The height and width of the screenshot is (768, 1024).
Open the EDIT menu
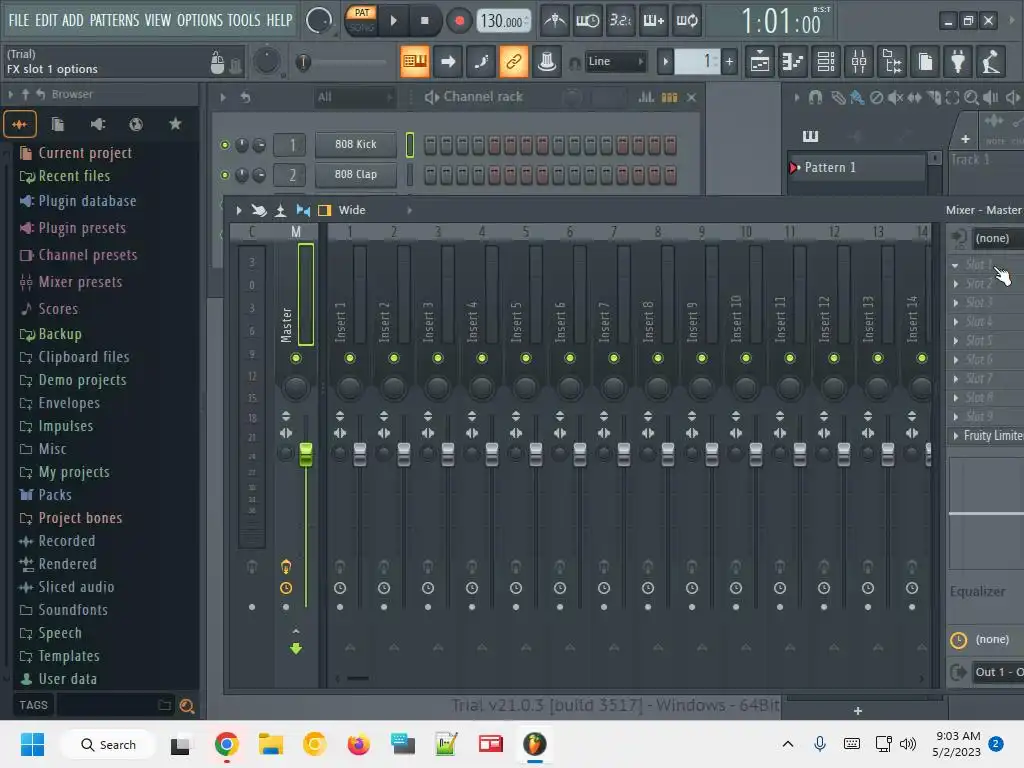coord(46,20)
